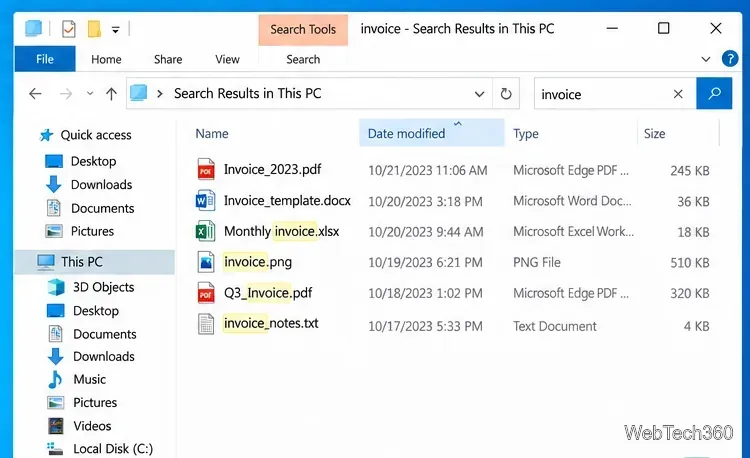The image size is (750, 458).
Task: Clear the search text with the X
Action: (x=678, y=94)
